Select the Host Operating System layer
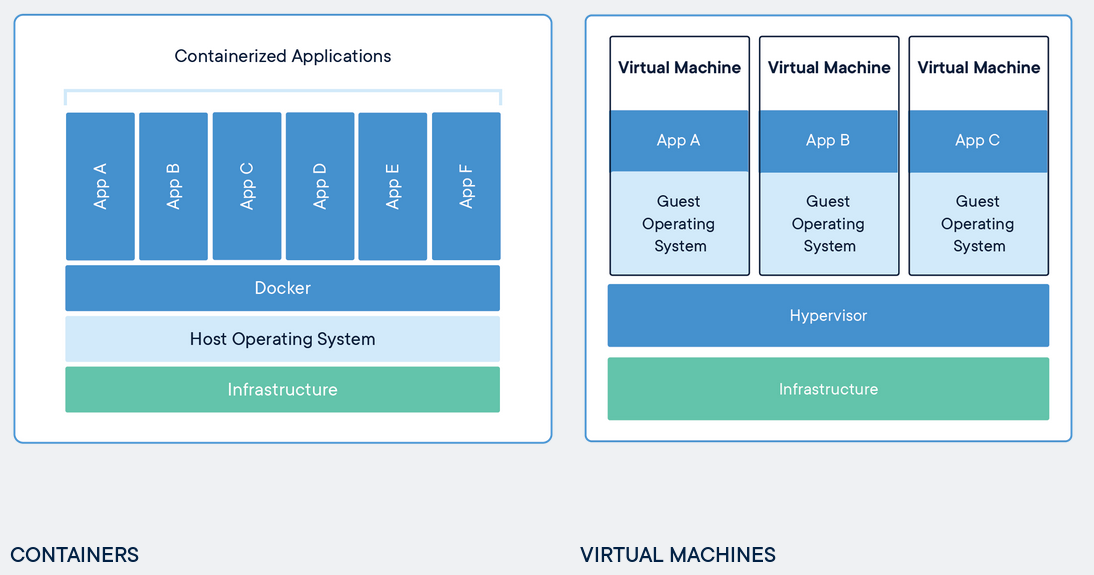 tap(282, 339)
